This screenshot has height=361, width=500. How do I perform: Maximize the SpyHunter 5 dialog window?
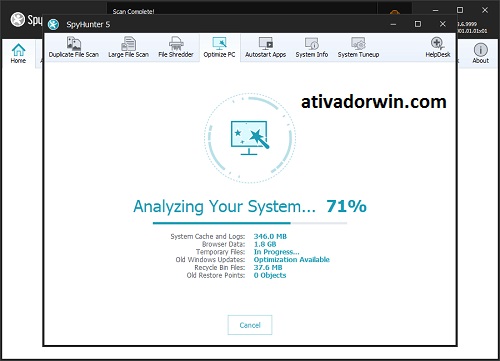tap(418, 24)
